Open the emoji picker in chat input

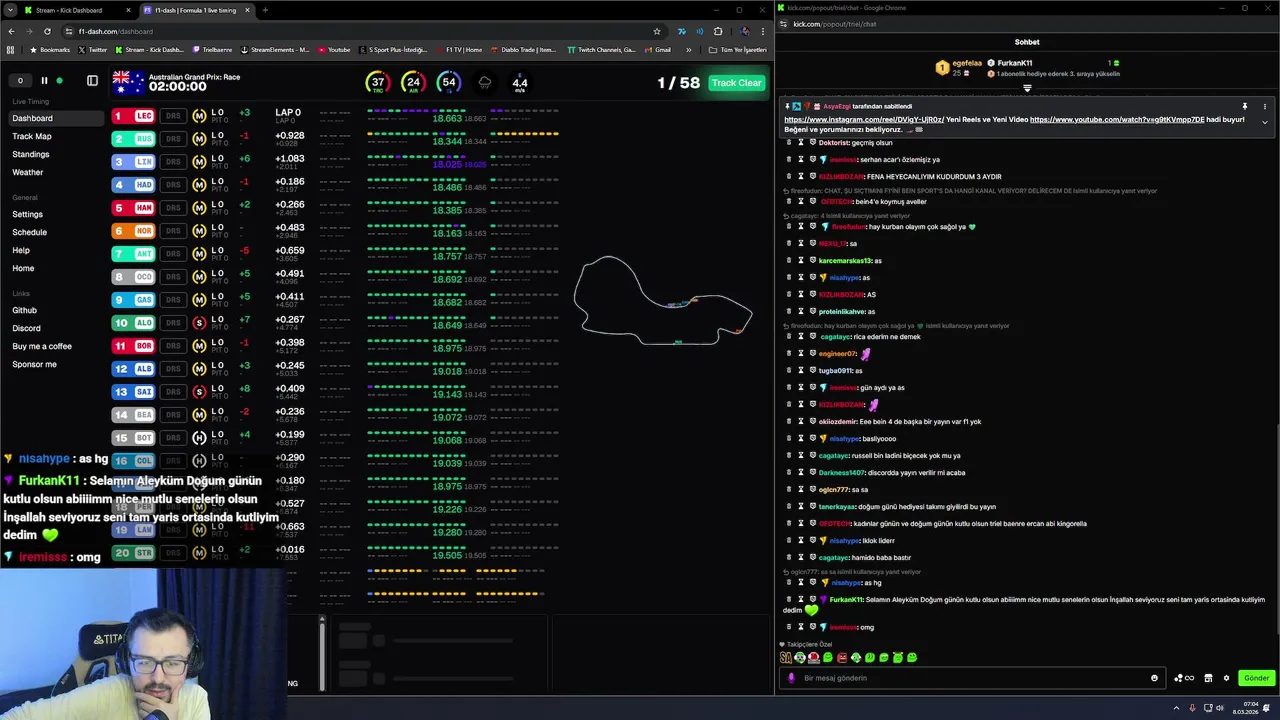tap(1154, 678)
